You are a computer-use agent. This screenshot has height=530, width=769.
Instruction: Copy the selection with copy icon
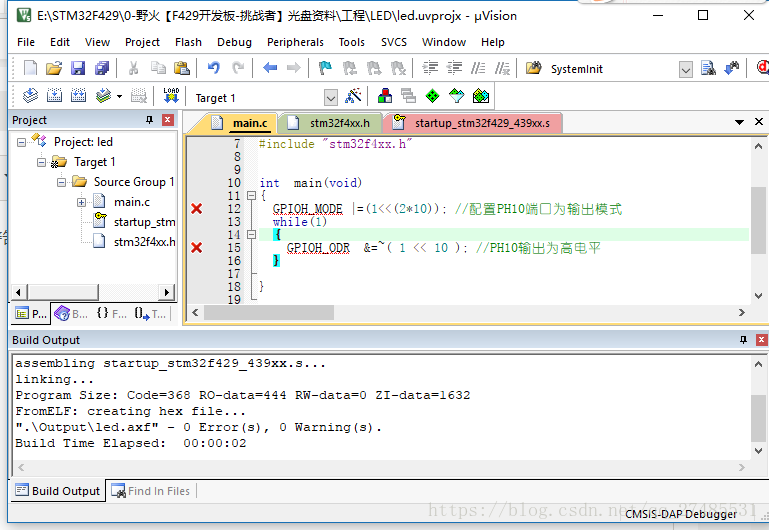point(158,68)
